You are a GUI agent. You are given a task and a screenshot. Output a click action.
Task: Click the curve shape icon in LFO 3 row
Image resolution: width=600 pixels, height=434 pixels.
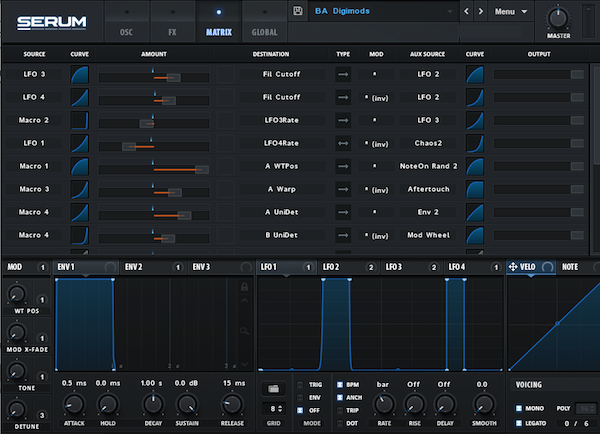pyautogui.click(x=80, y=74)
